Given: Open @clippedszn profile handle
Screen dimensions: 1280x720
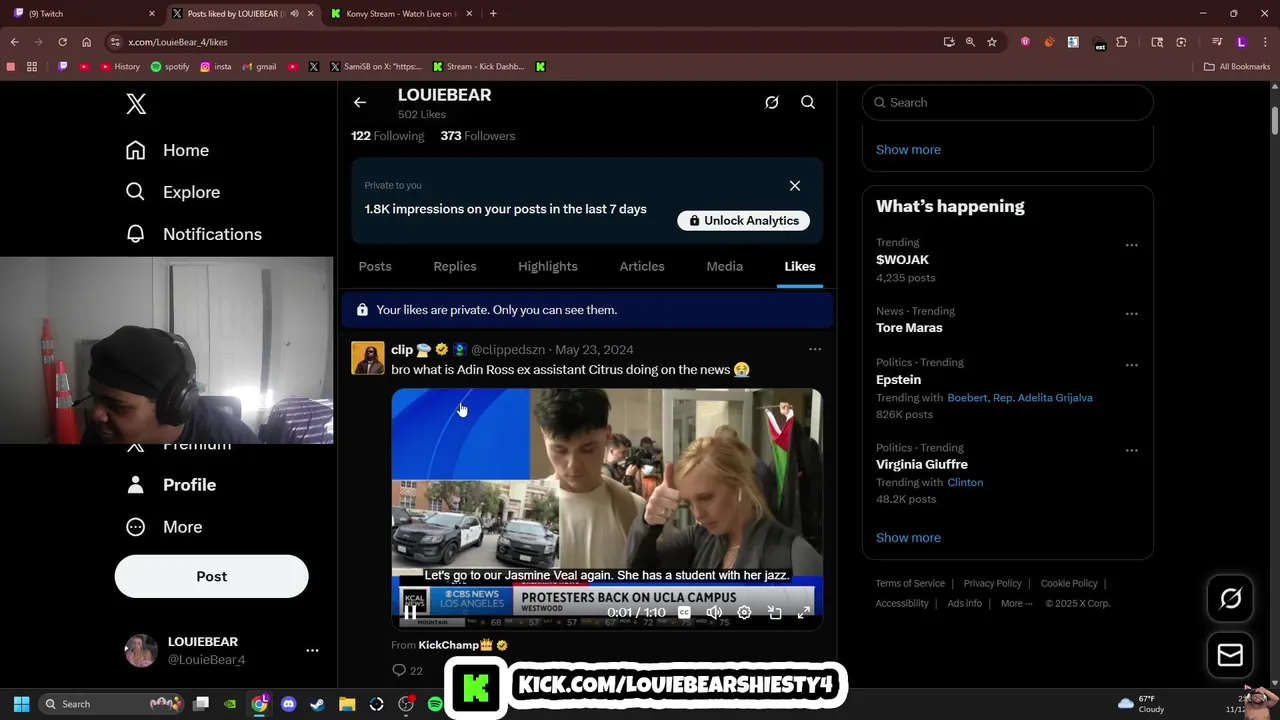Looking at the screenshot, I should click(x=508, y=350).
